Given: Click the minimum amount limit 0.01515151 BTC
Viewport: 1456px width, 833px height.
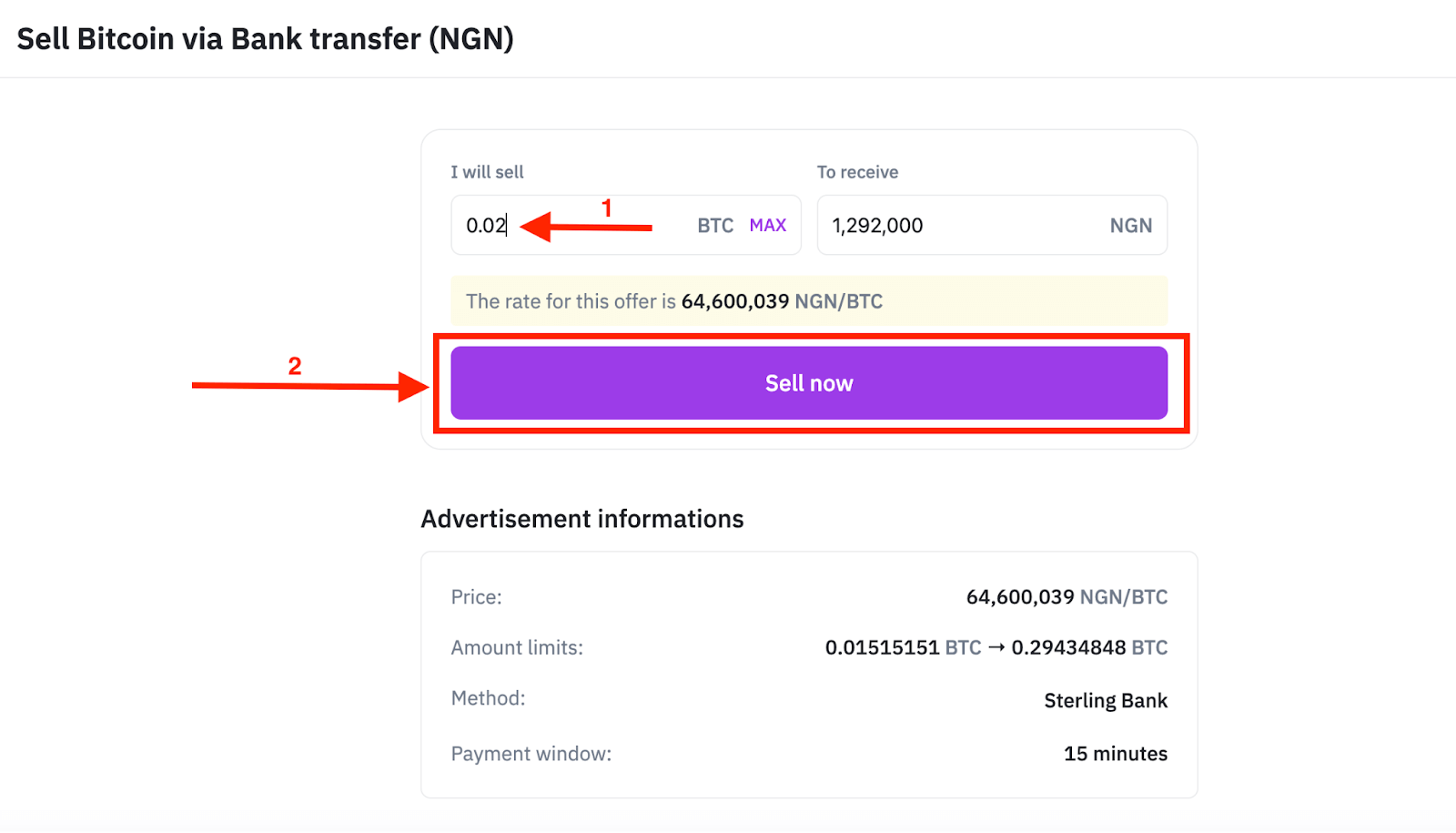Looking at the screenshot, I should click(902, 648).
